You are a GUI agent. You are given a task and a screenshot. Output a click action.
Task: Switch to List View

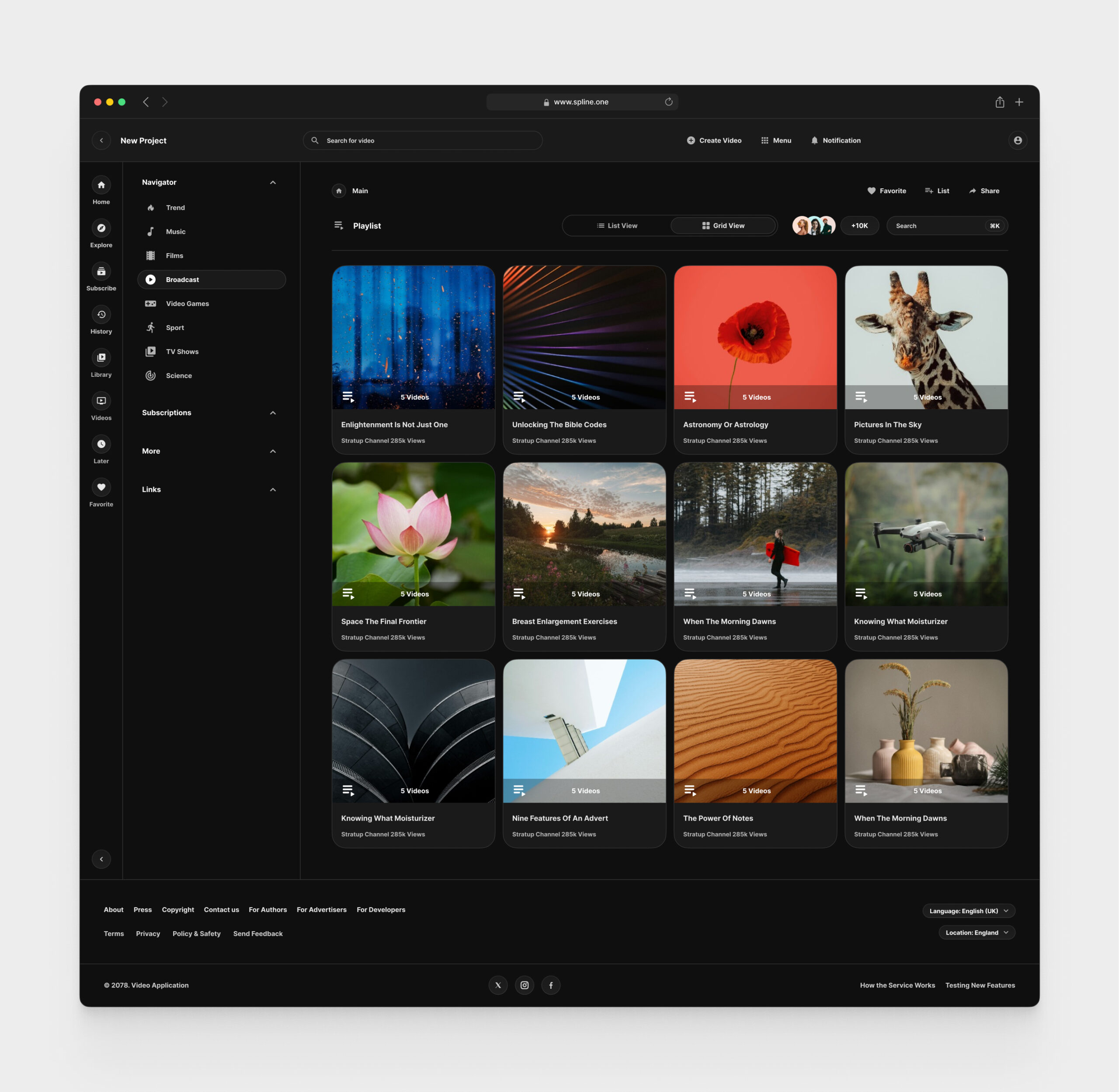click(x=617, y=226)
